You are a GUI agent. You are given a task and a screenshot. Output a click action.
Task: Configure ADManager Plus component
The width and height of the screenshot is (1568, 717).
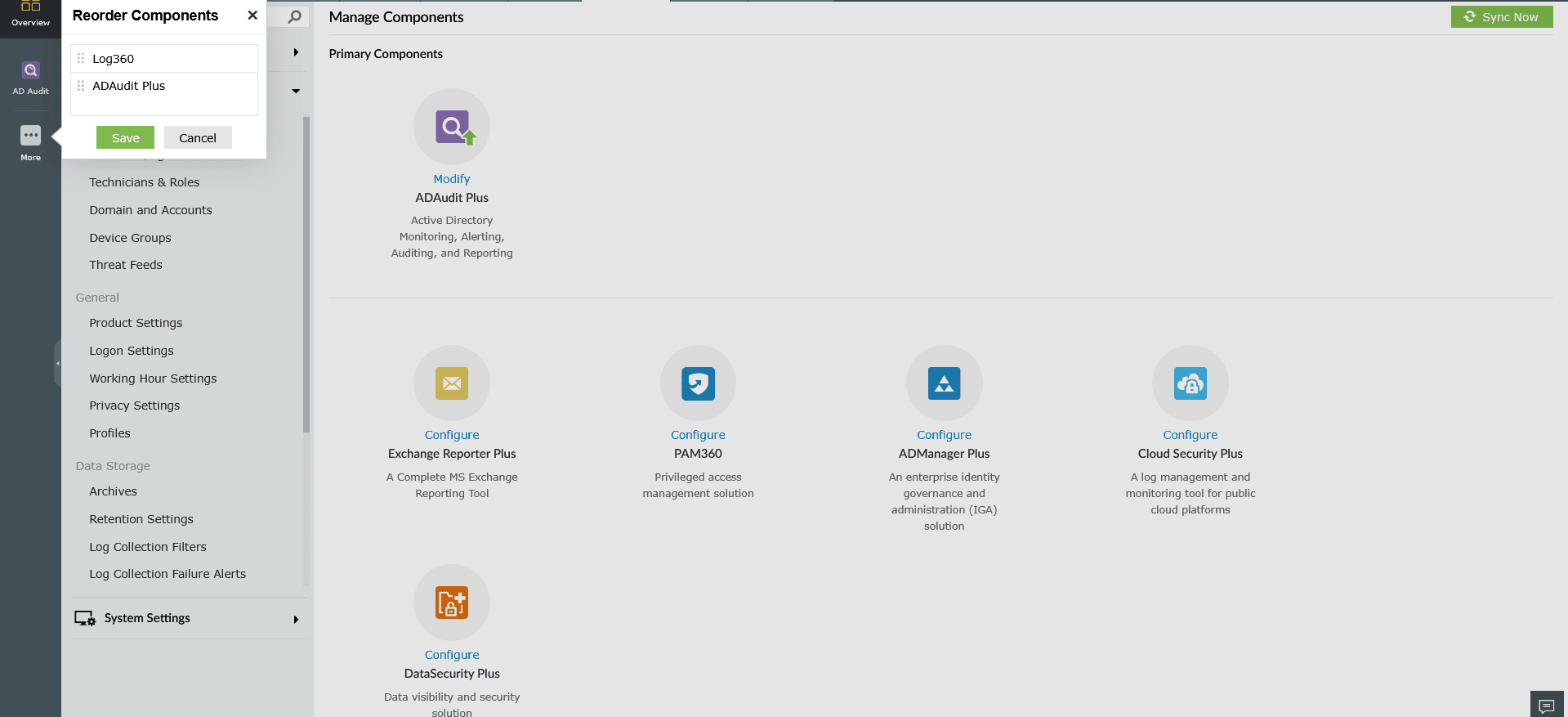coord(944,435)
